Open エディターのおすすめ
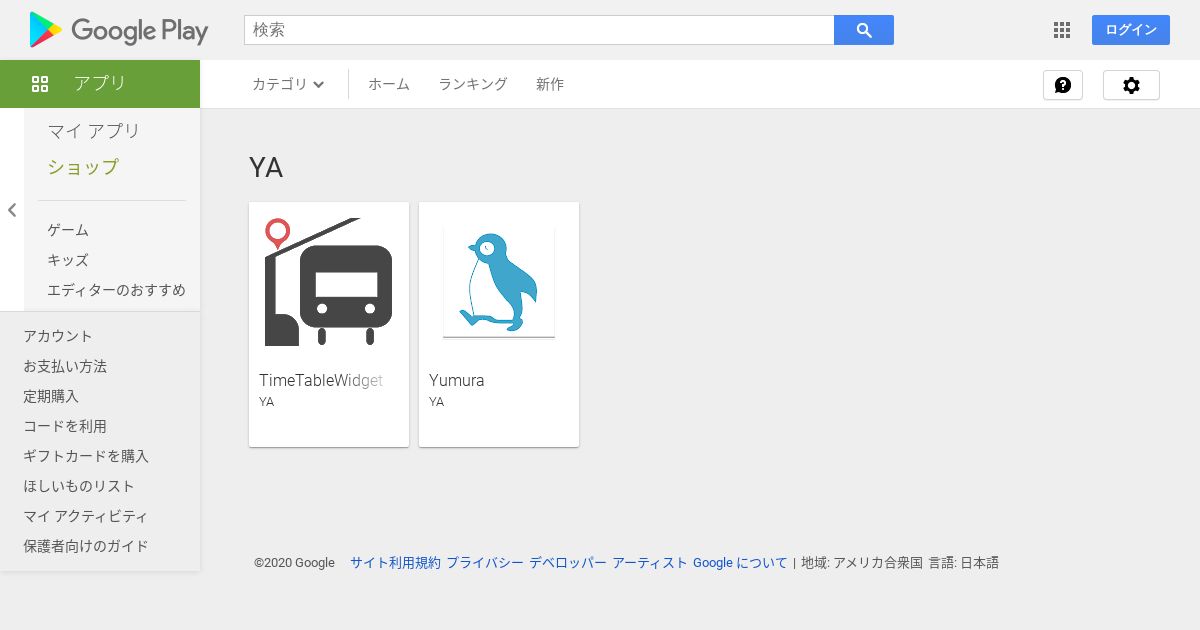This screenshot has height=630, width=1200. pyautogui.click(x=116, y=290)
